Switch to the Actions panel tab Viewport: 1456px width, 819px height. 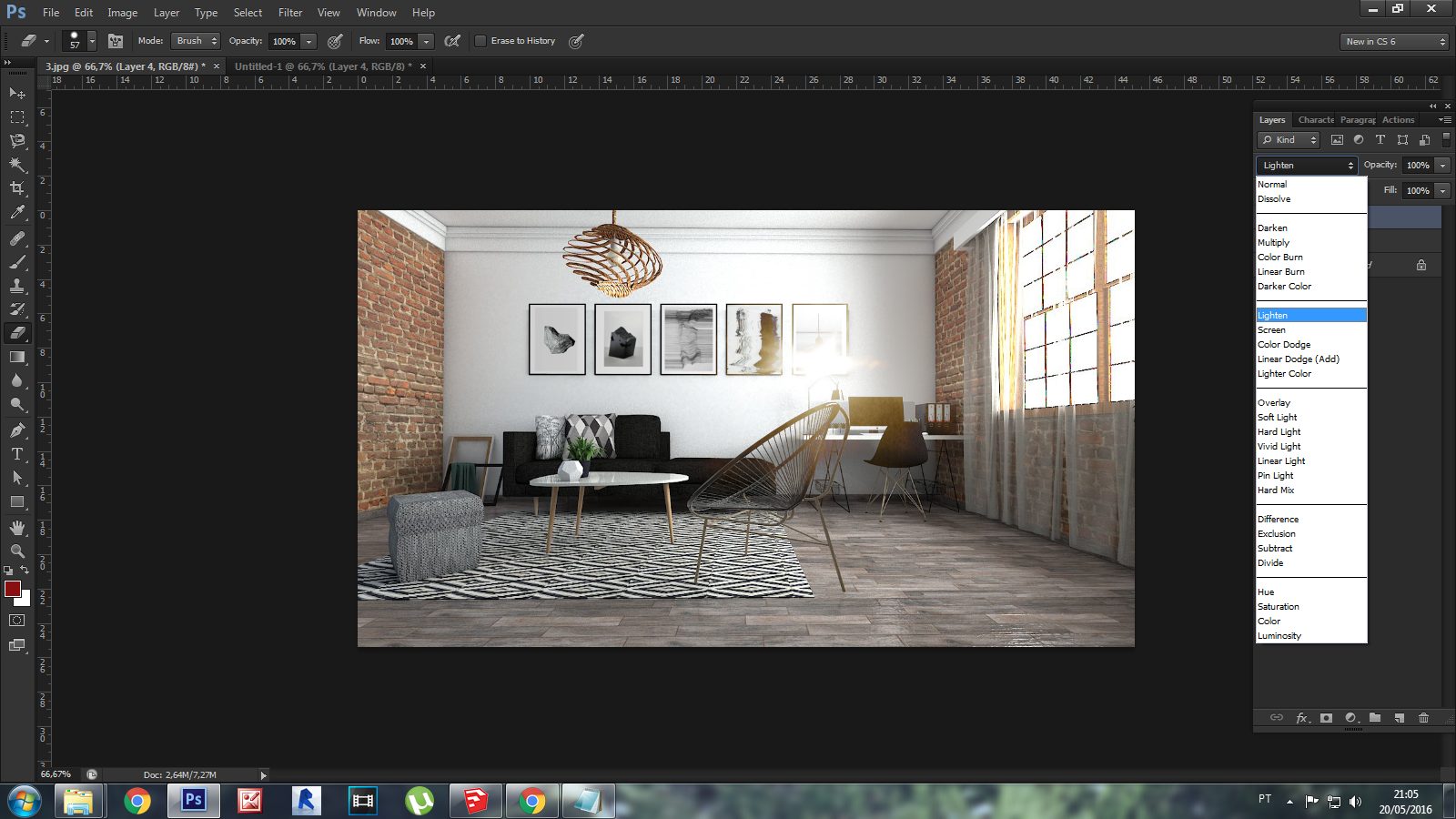coord(1398,120)
